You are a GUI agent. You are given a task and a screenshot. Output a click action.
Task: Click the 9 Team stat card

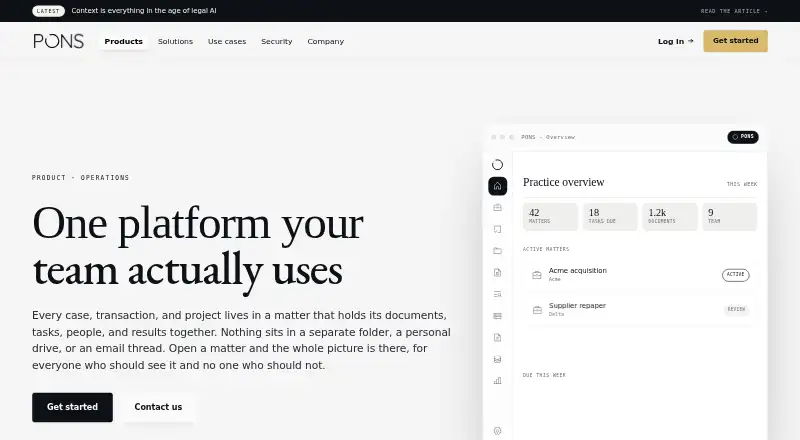[730, 216]
